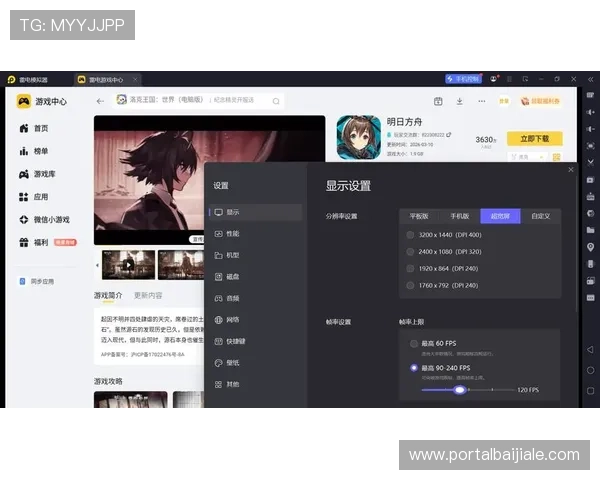Open the dropdown below the download button

pyautogui.click(x=527, y=157)
